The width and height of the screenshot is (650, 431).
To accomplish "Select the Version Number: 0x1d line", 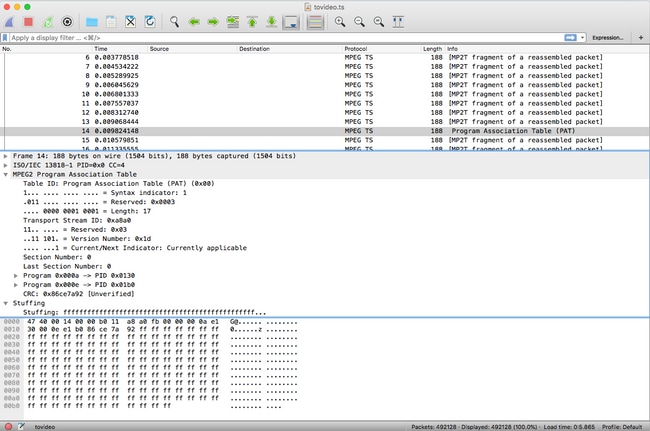I will click(x=87, y=239).
